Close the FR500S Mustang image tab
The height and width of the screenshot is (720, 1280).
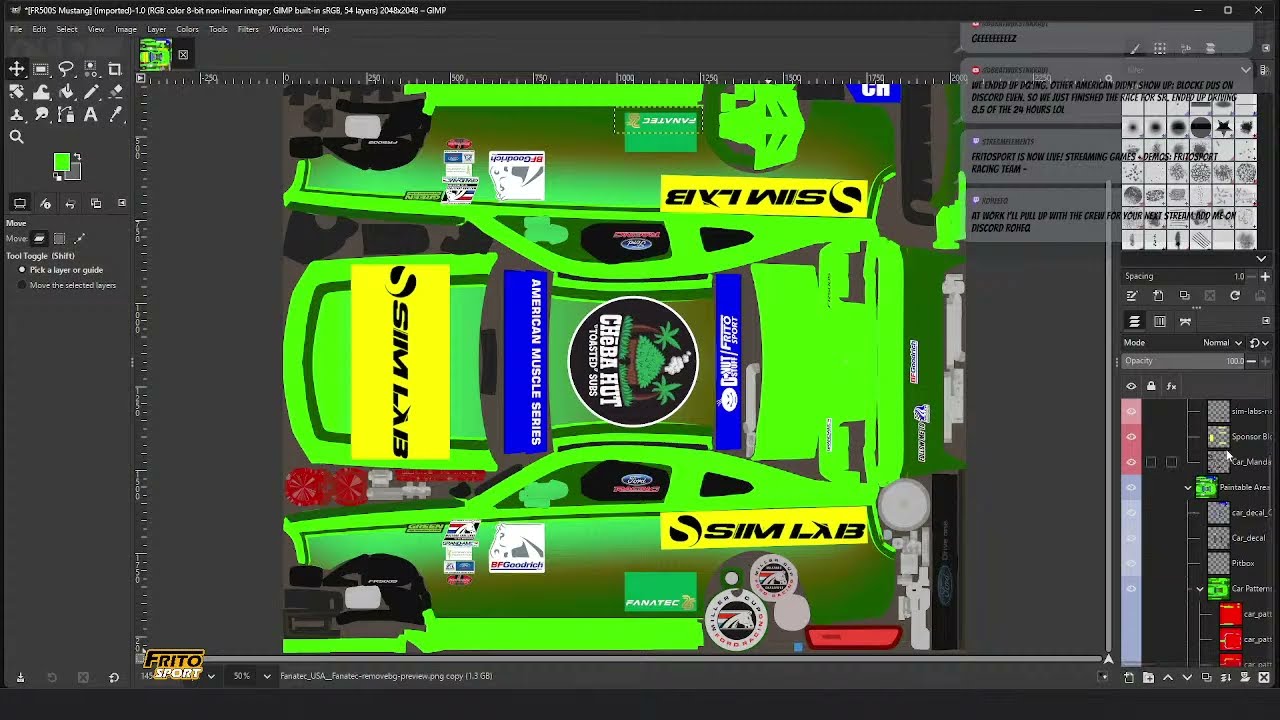(183, 55)
